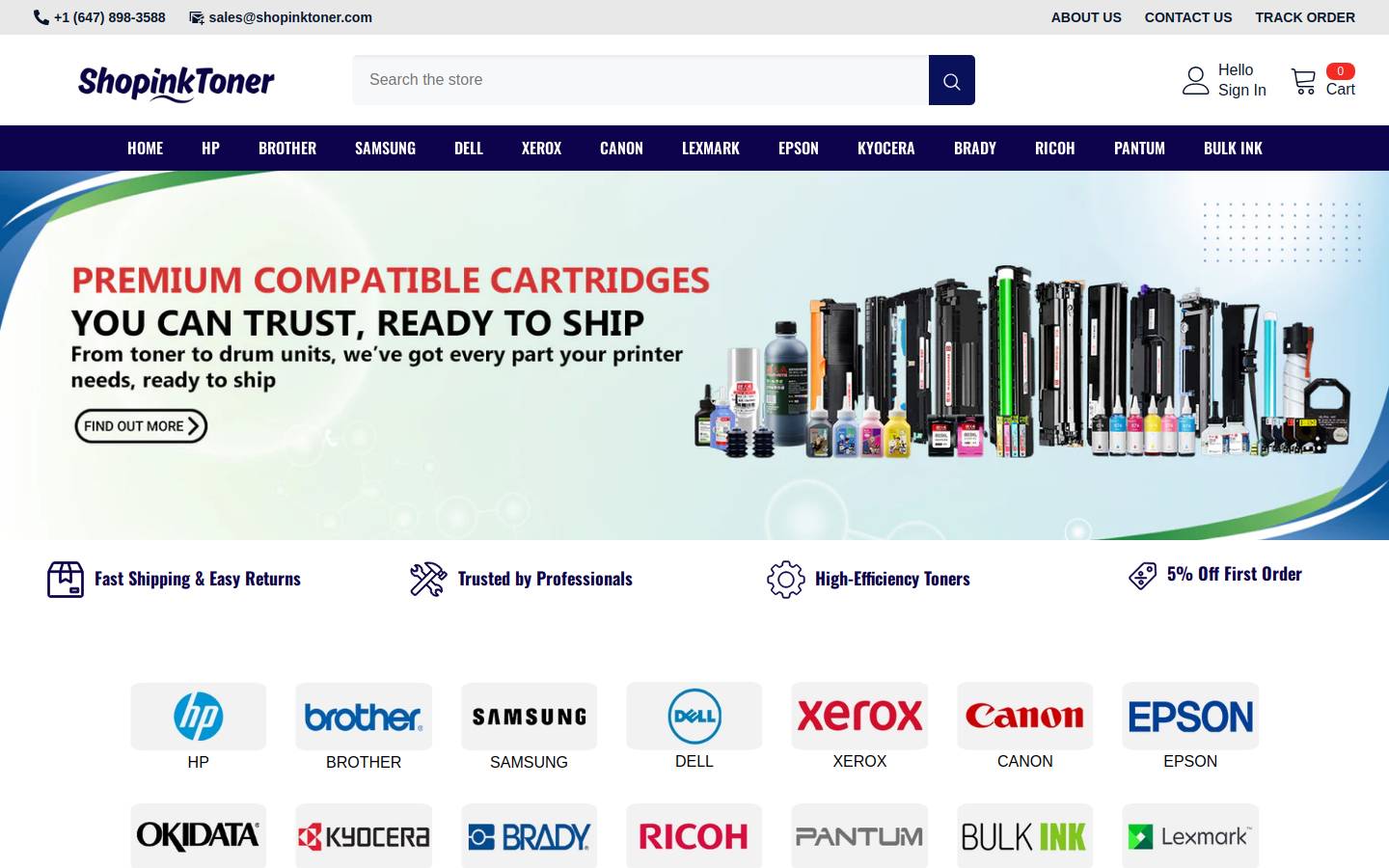The height and width of the screenshot is (868, 1389).
Task: Open the HOME menu item
Action: click(x=146, y=148)
